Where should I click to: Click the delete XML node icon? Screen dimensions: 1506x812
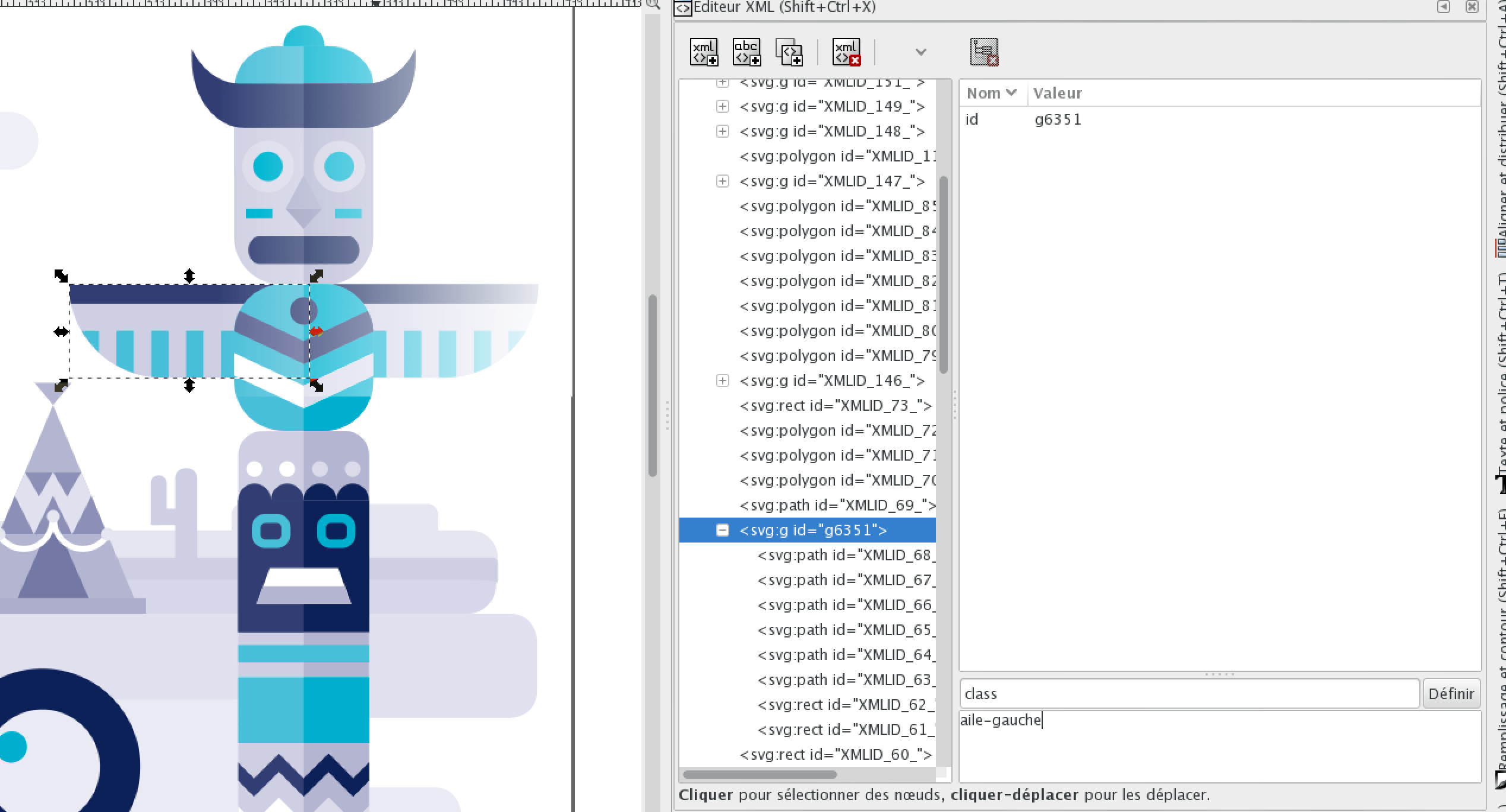pyautogui.click(x=846, y=52)
